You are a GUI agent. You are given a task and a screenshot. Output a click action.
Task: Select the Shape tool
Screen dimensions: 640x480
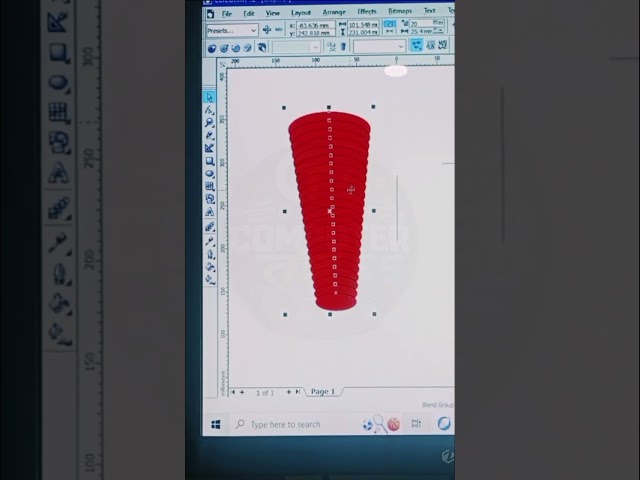[x=210, y=110]
